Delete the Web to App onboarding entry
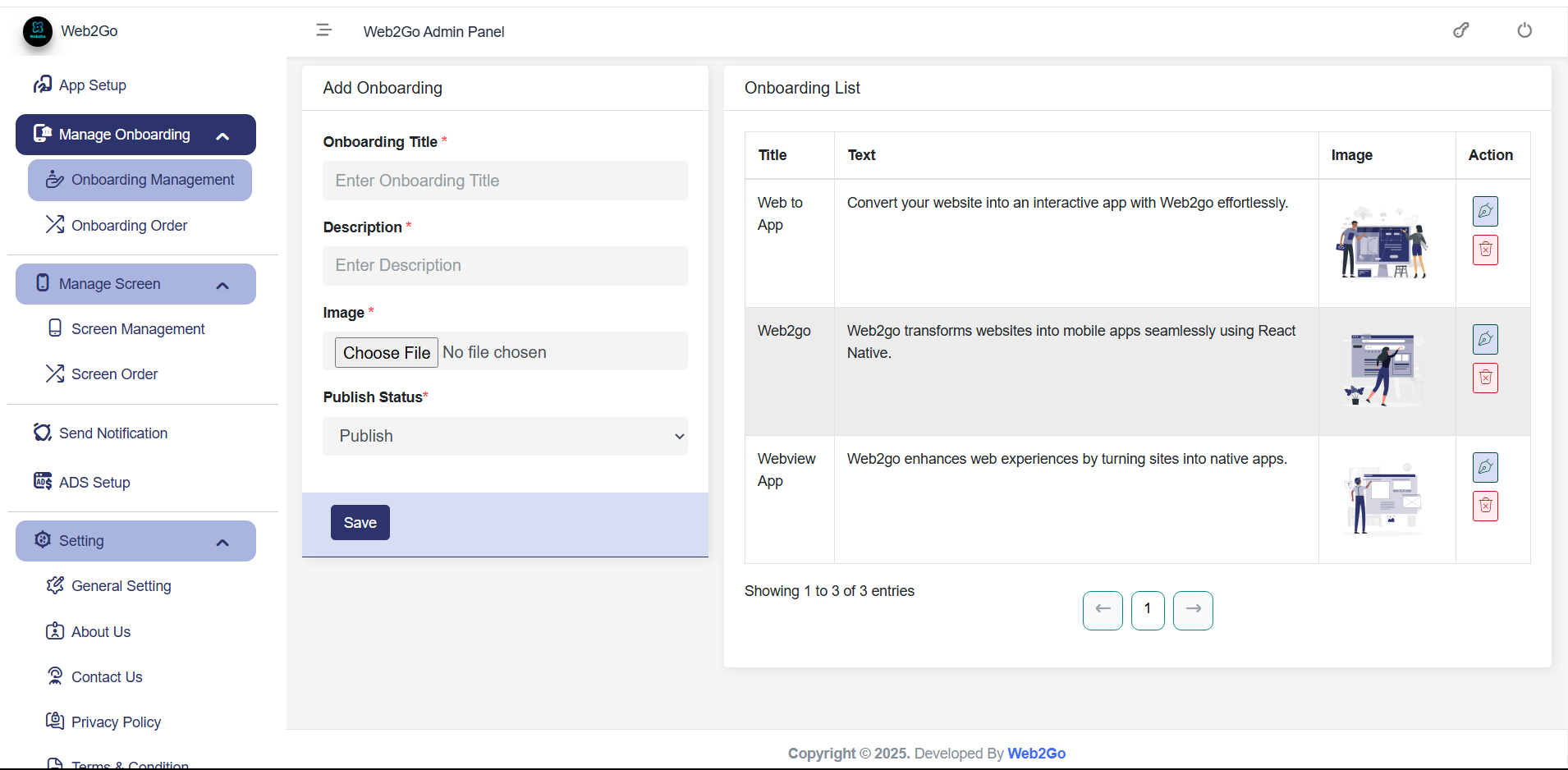The height and width of the screenshot is (770, 1568). click(x=1485, y=250)
